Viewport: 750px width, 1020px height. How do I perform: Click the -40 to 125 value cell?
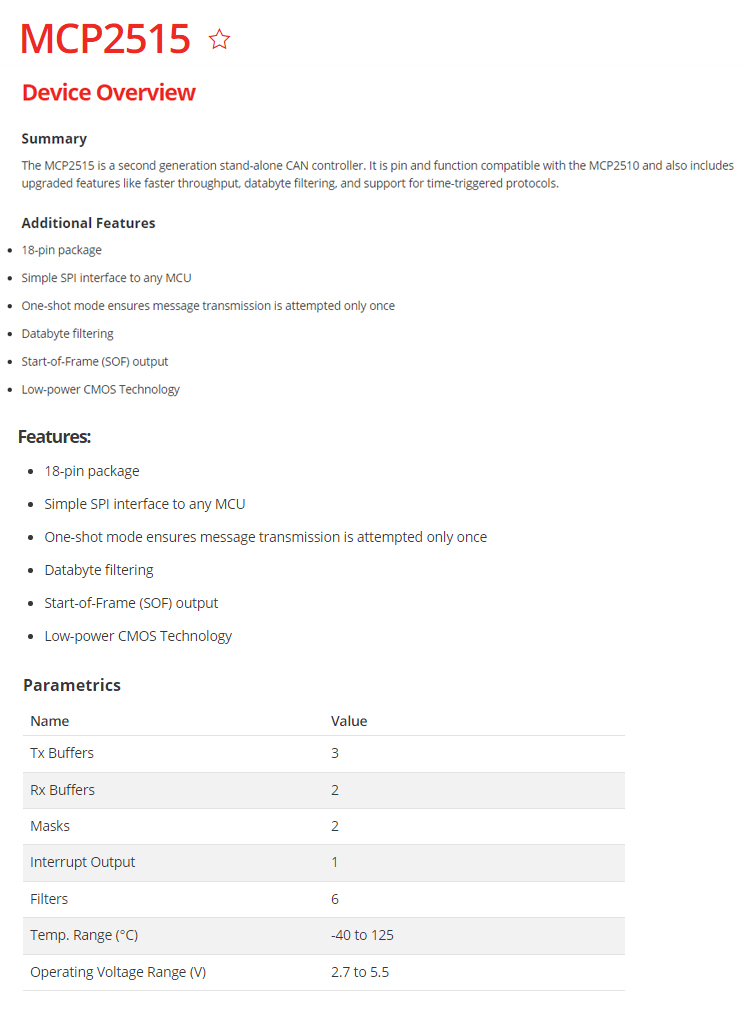click(362, 935)
